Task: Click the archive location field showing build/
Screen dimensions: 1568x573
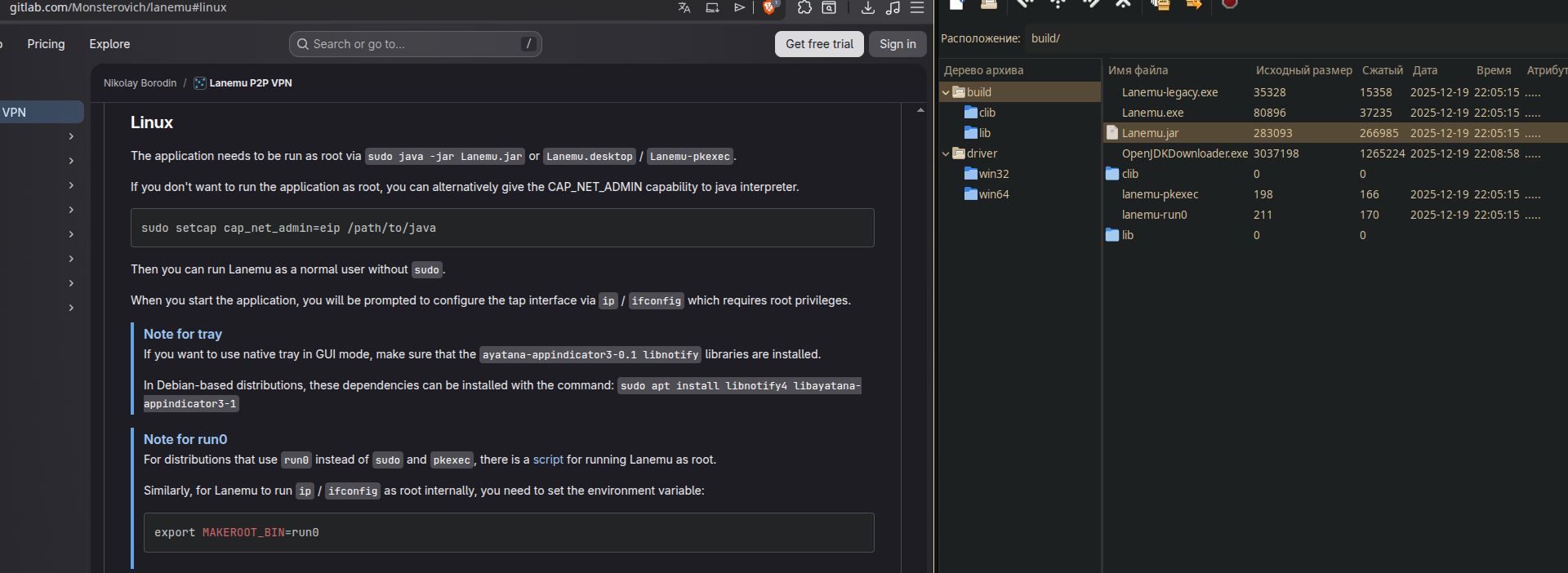Action: coord(1294,38)
